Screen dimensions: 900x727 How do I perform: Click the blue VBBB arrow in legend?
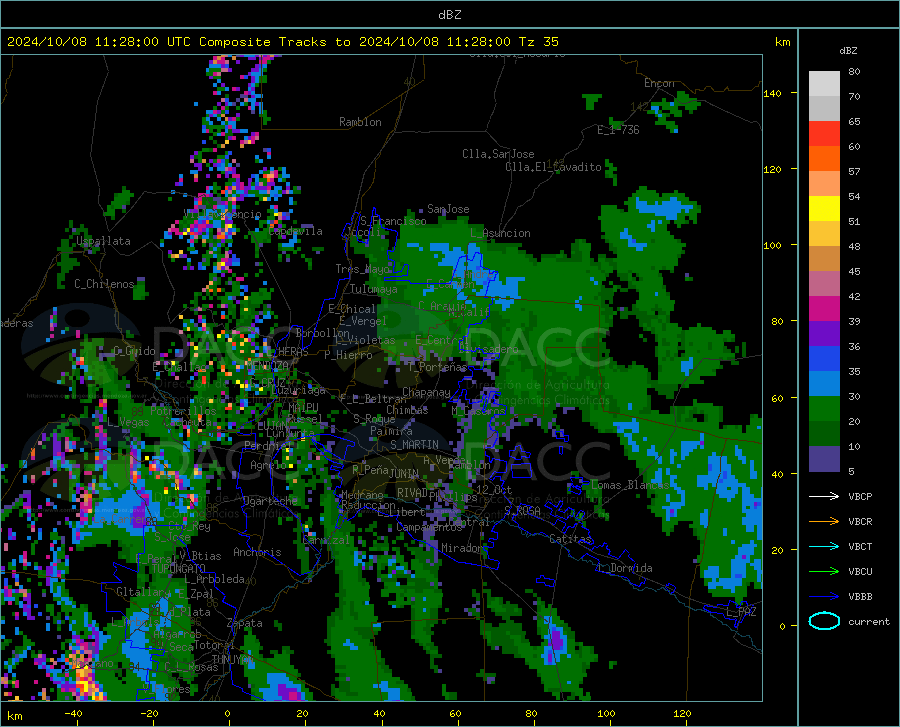824,597
